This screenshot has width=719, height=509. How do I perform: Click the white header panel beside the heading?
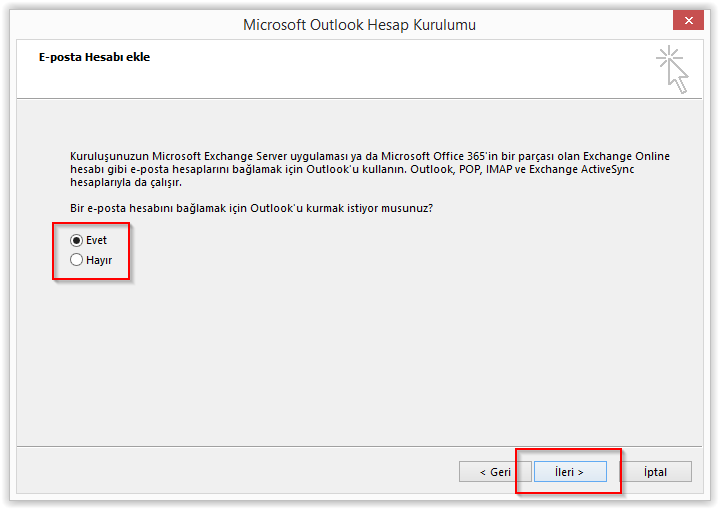click(390, 69)
